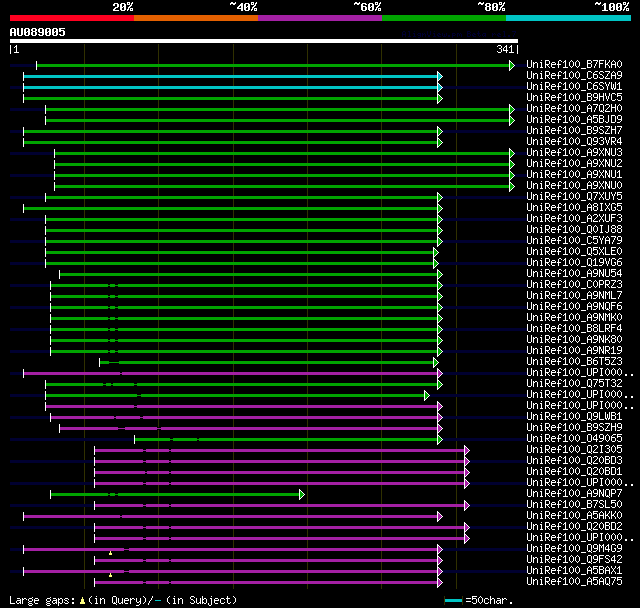This screenshot has width=640, height=608.
Task: Click the green ~80% identity legend segment
Action: click(444, 18)
